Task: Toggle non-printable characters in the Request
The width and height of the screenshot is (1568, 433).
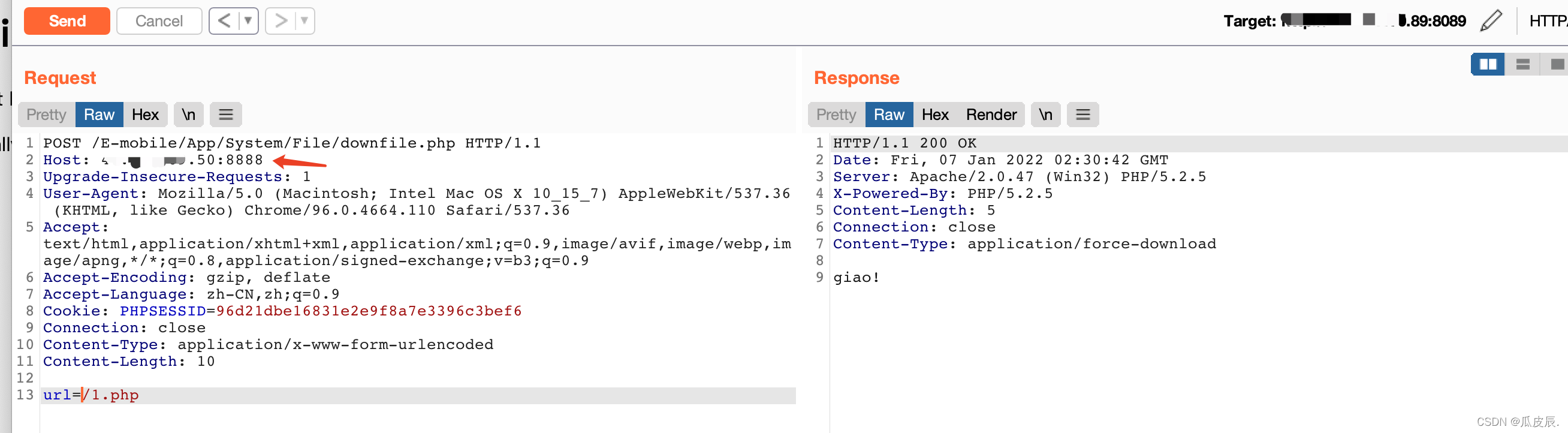Action: 189,115
